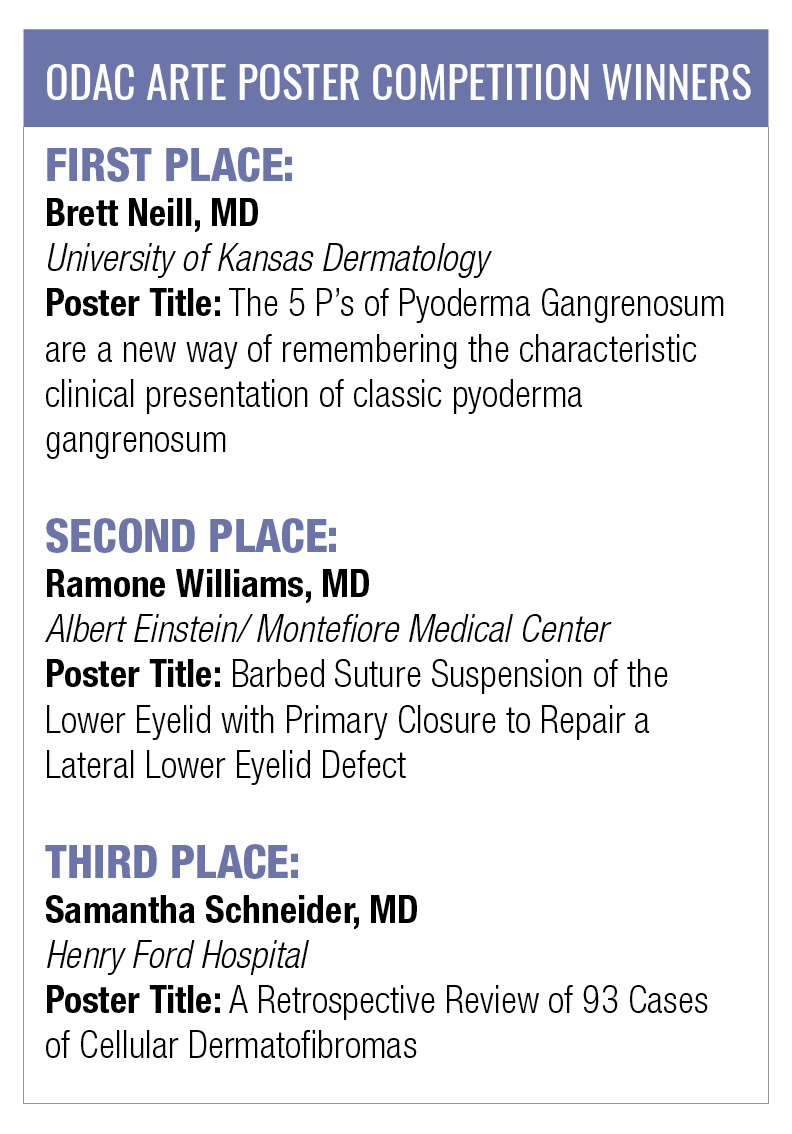The image size is (792, 1134).
Task: Click Henry Ford Hospital text
Action: click(176, 956)
